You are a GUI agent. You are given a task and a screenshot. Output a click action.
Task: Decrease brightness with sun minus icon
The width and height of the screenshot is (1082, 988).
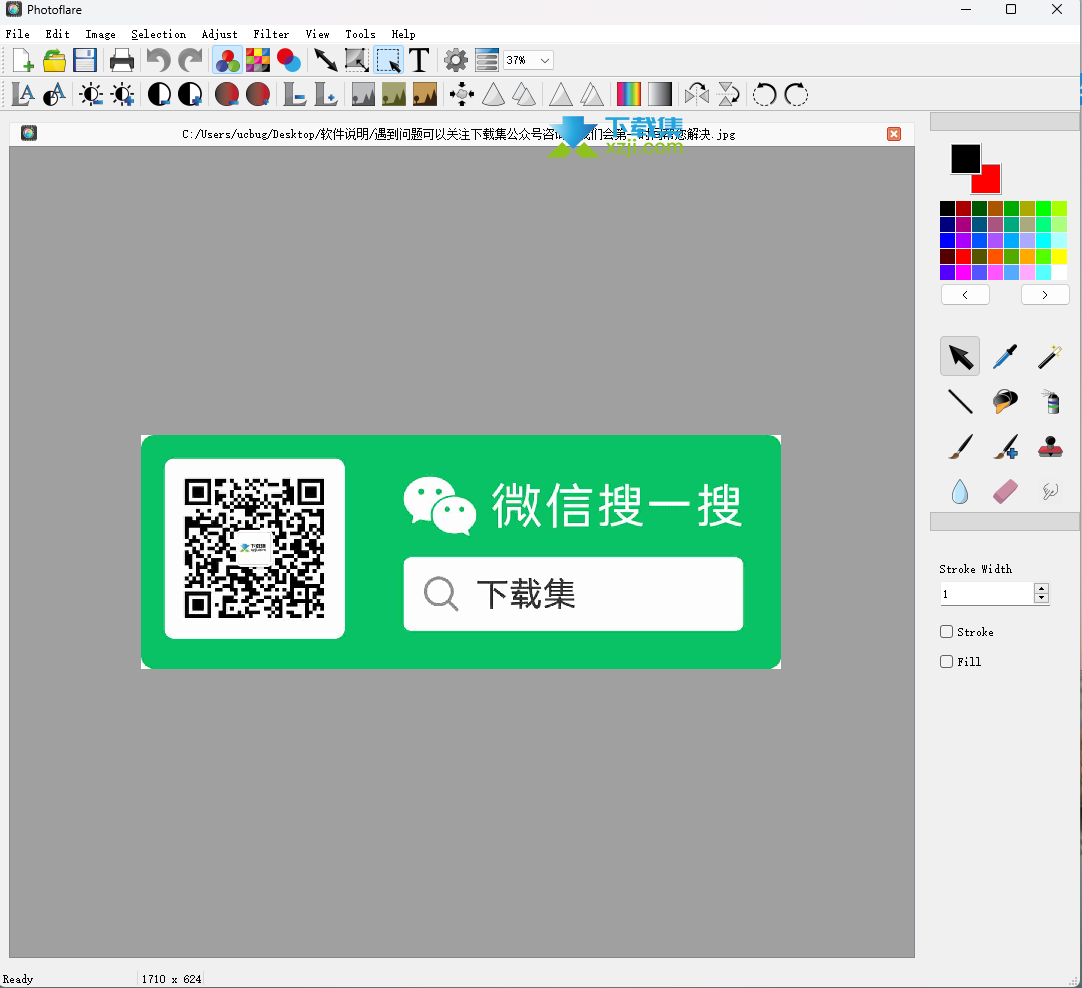point(91,95)
